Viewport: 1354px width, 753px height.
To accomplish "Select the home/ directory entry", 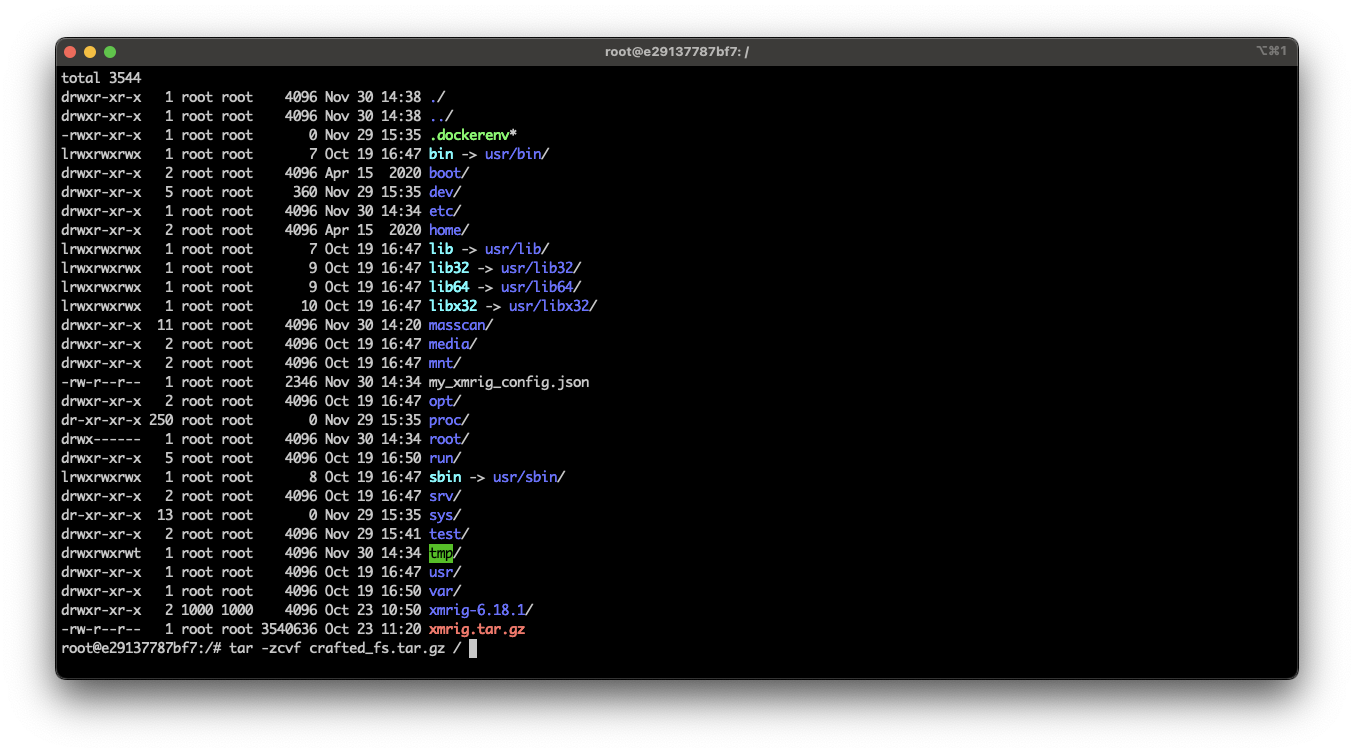I will coord(449,230).
